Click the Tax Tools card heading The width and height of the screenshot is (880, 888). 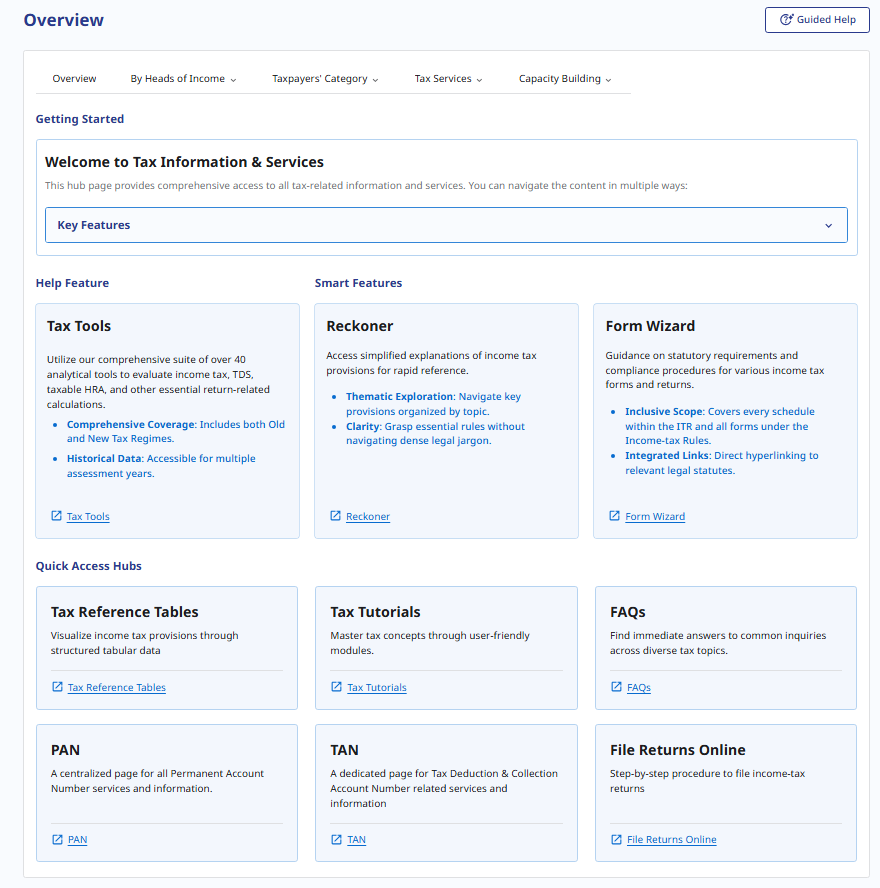79,326
